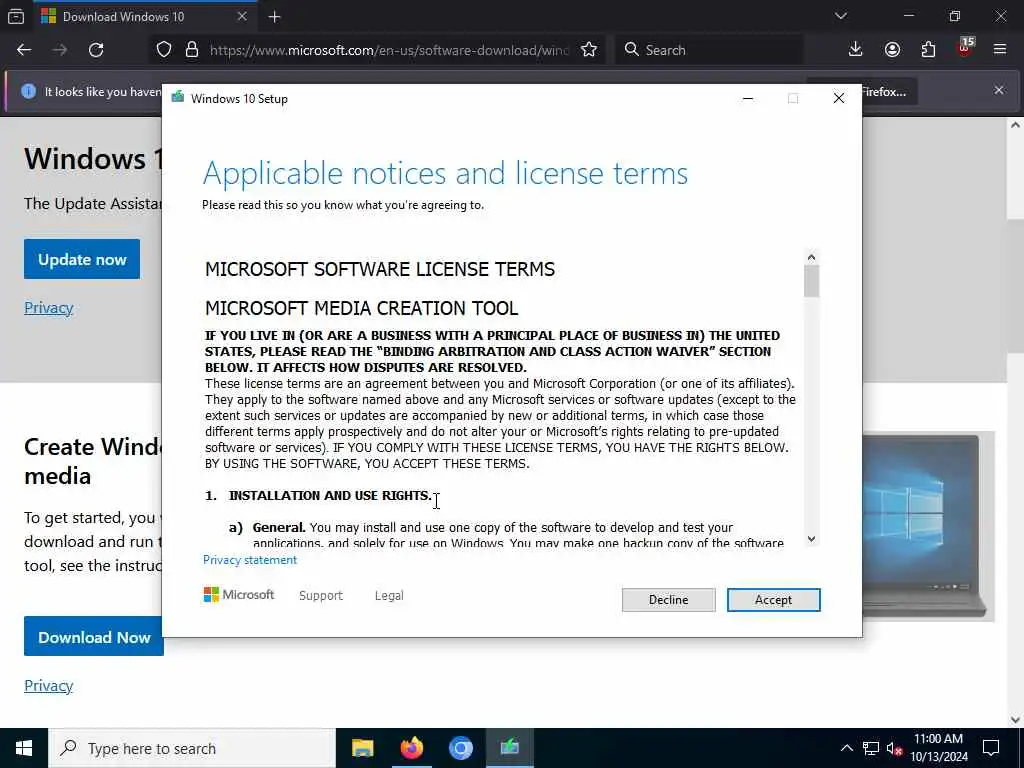
Task: Reload the Microsoft download page
Action: (x=96, y=50)
